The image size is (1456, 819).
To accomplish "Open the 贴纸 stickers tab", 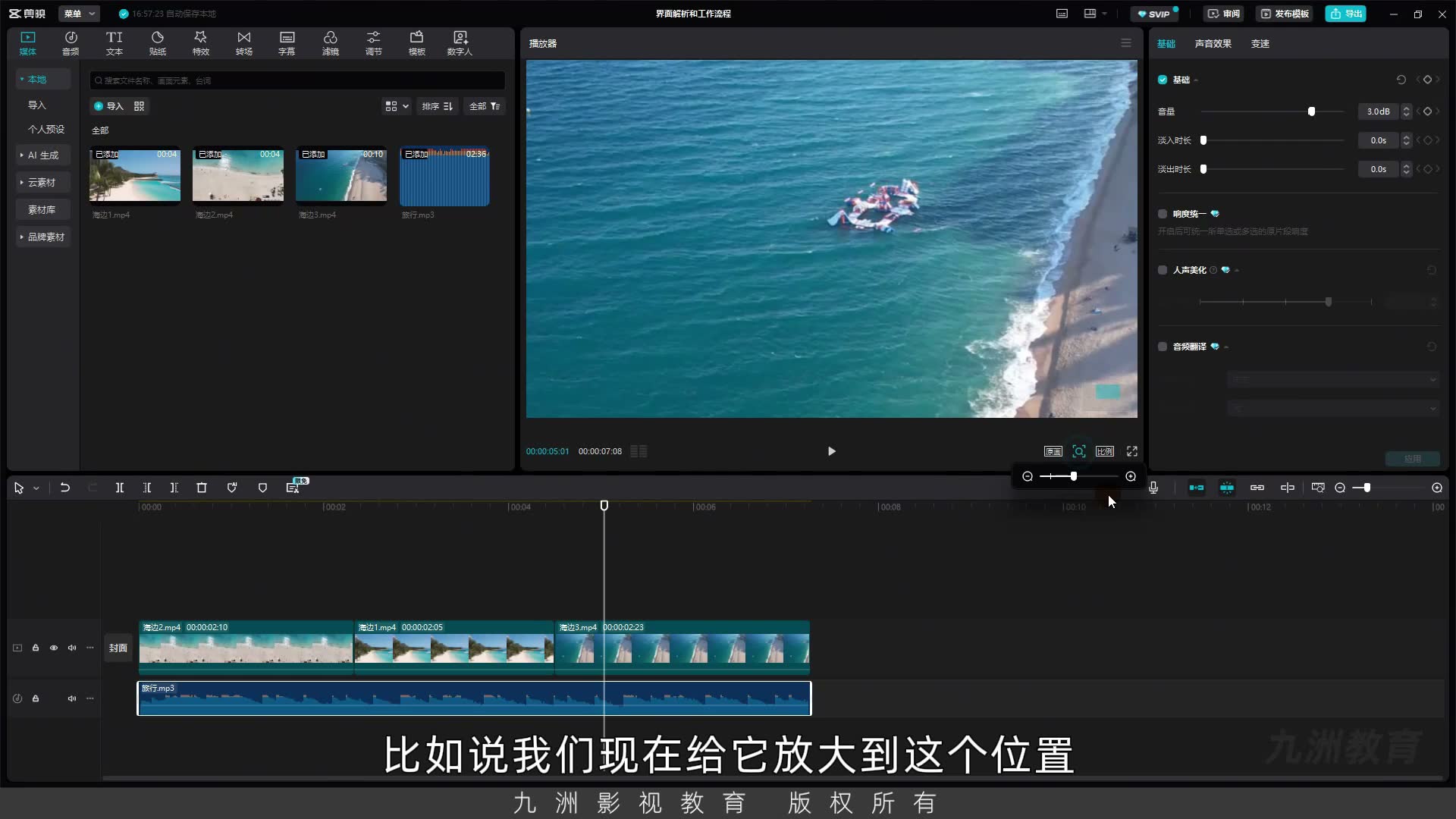I will point(157,43).
